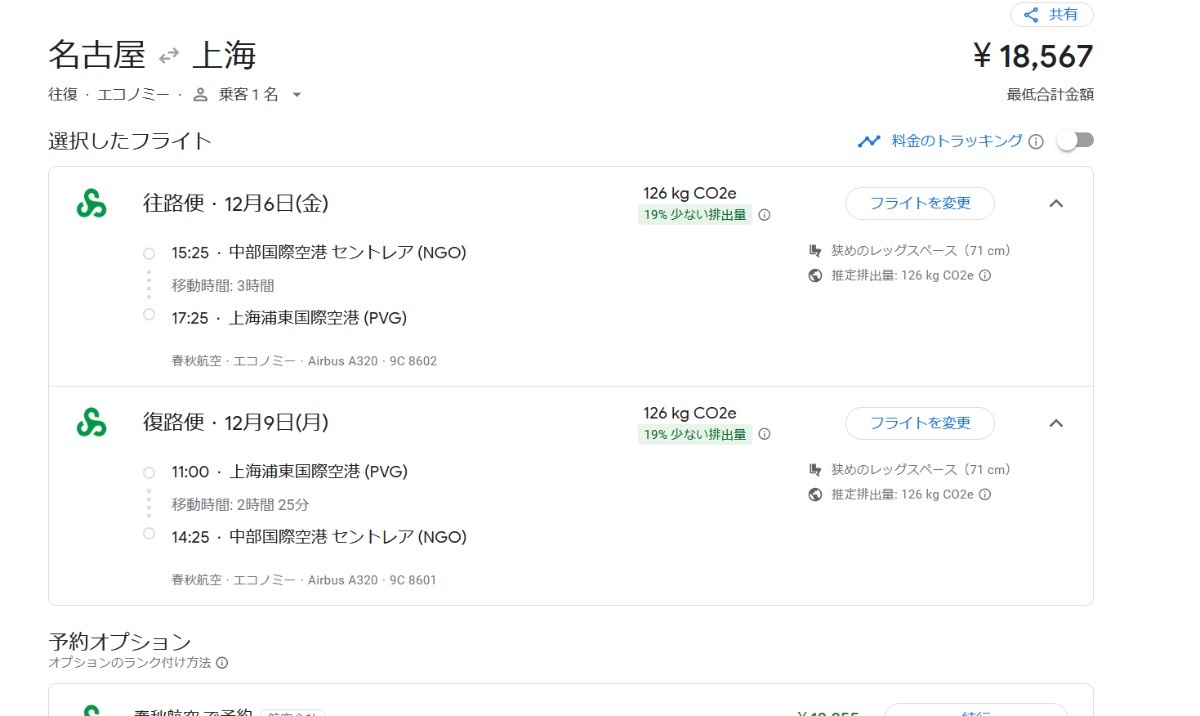This screenshot has width=1200, height=716.
Task: Click Spring Airlines logo on outbound flight
Action: coord(91,203)
